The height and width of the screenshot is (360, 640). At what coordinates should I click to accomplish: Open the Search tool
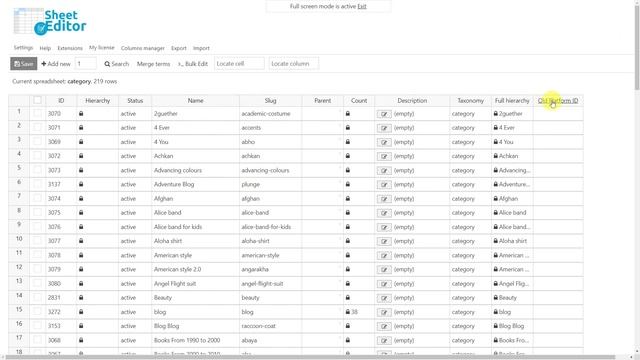pyautogui.click(x=117, y=64)
